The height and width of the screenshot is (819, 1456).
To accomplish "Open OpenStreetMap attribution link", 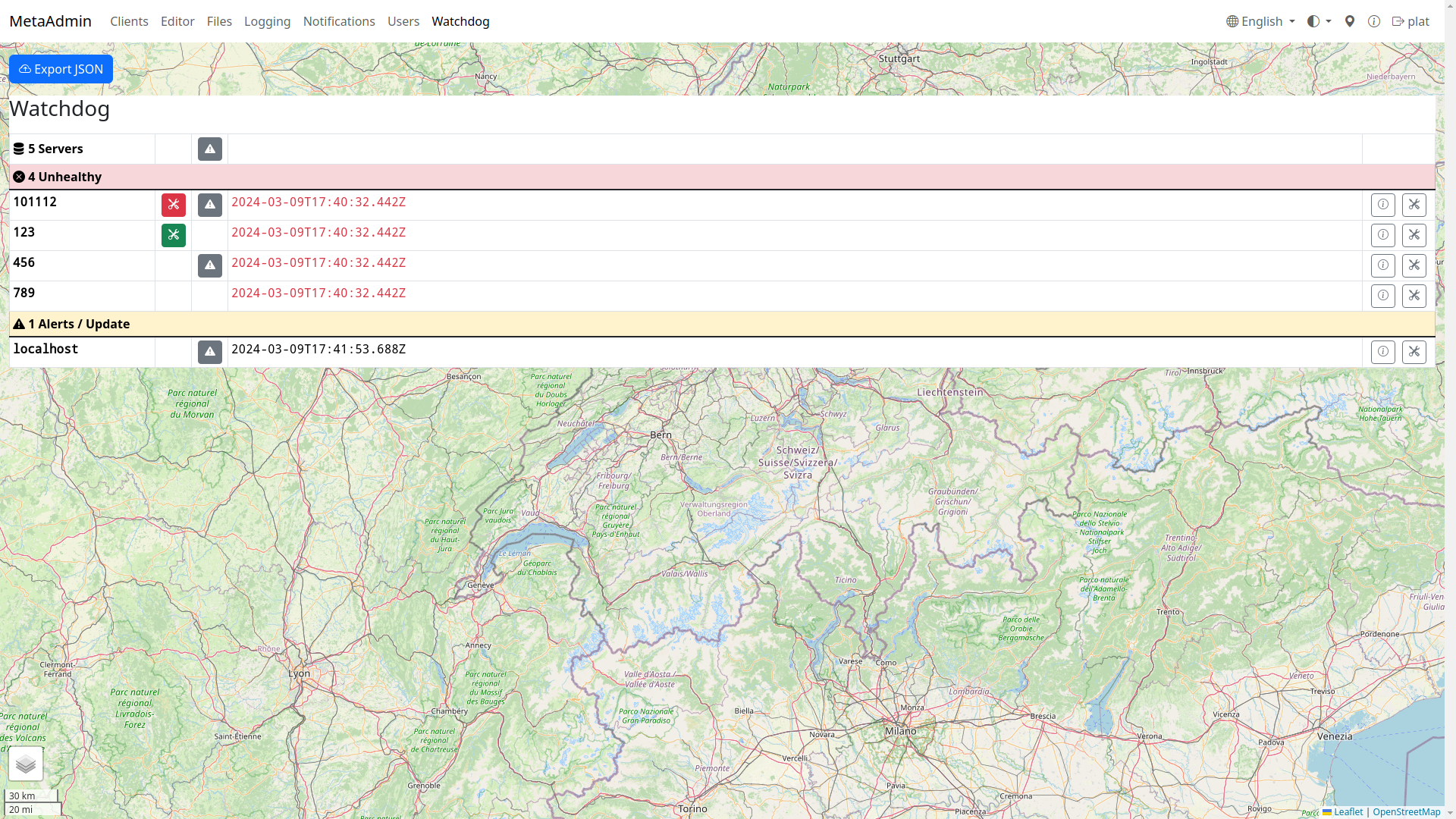I will (x=1406, y=811).
